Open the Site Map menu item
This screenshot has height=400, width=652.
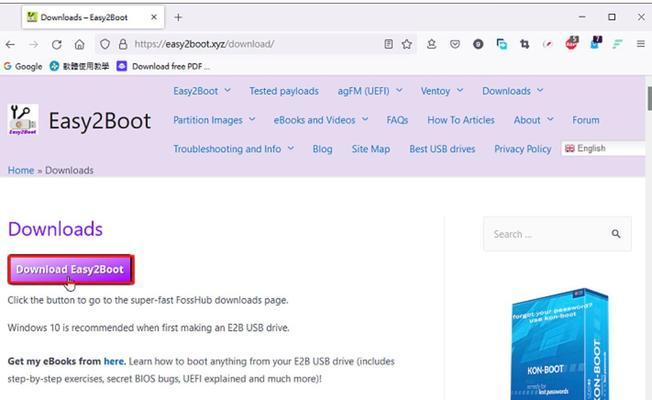(x=370, y=149)
